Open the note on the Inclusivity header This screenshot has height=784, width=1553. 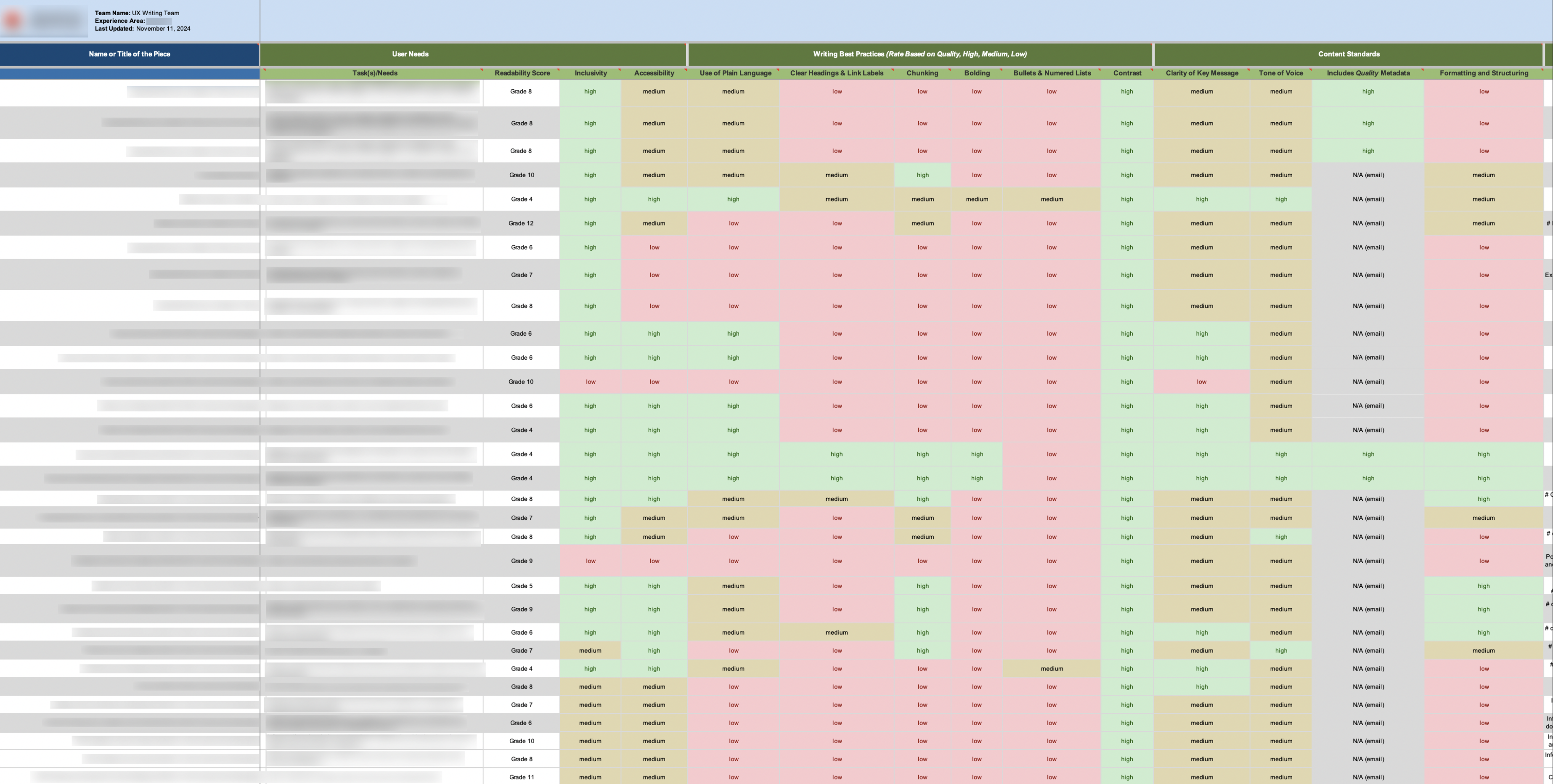(618, 70)
